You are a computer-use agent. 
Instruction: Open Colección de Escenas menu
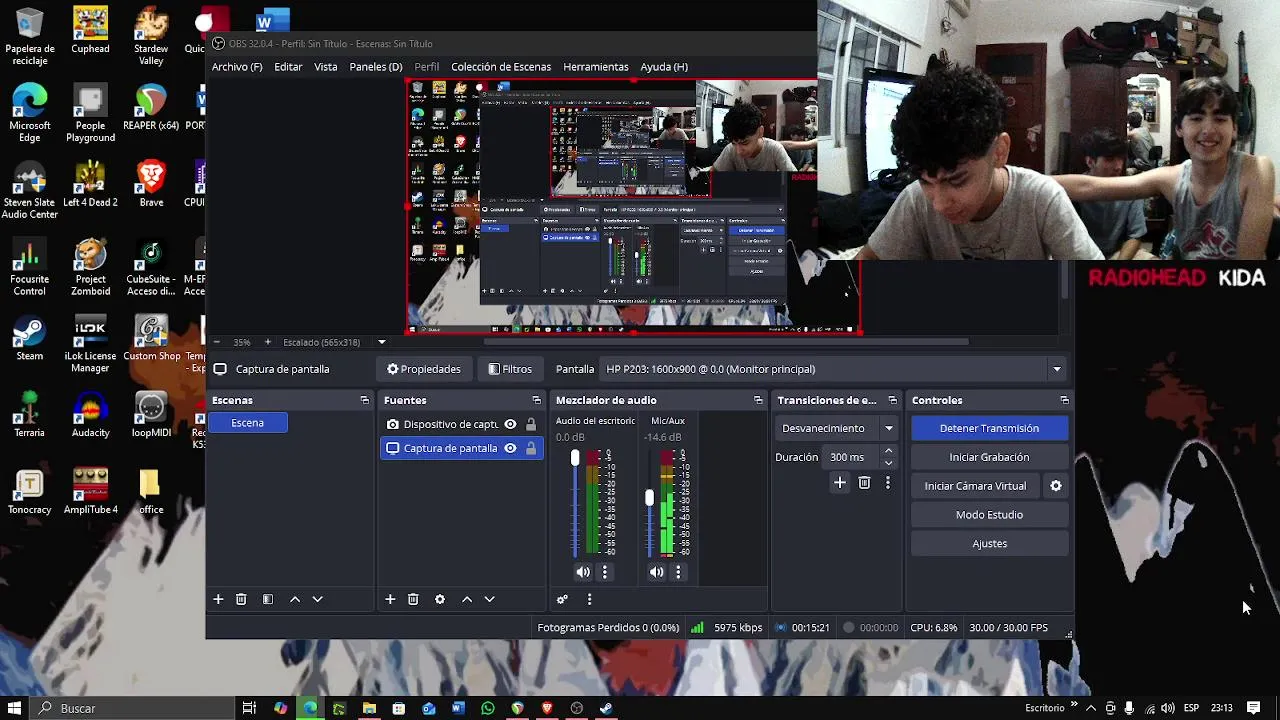pos(501,67)
